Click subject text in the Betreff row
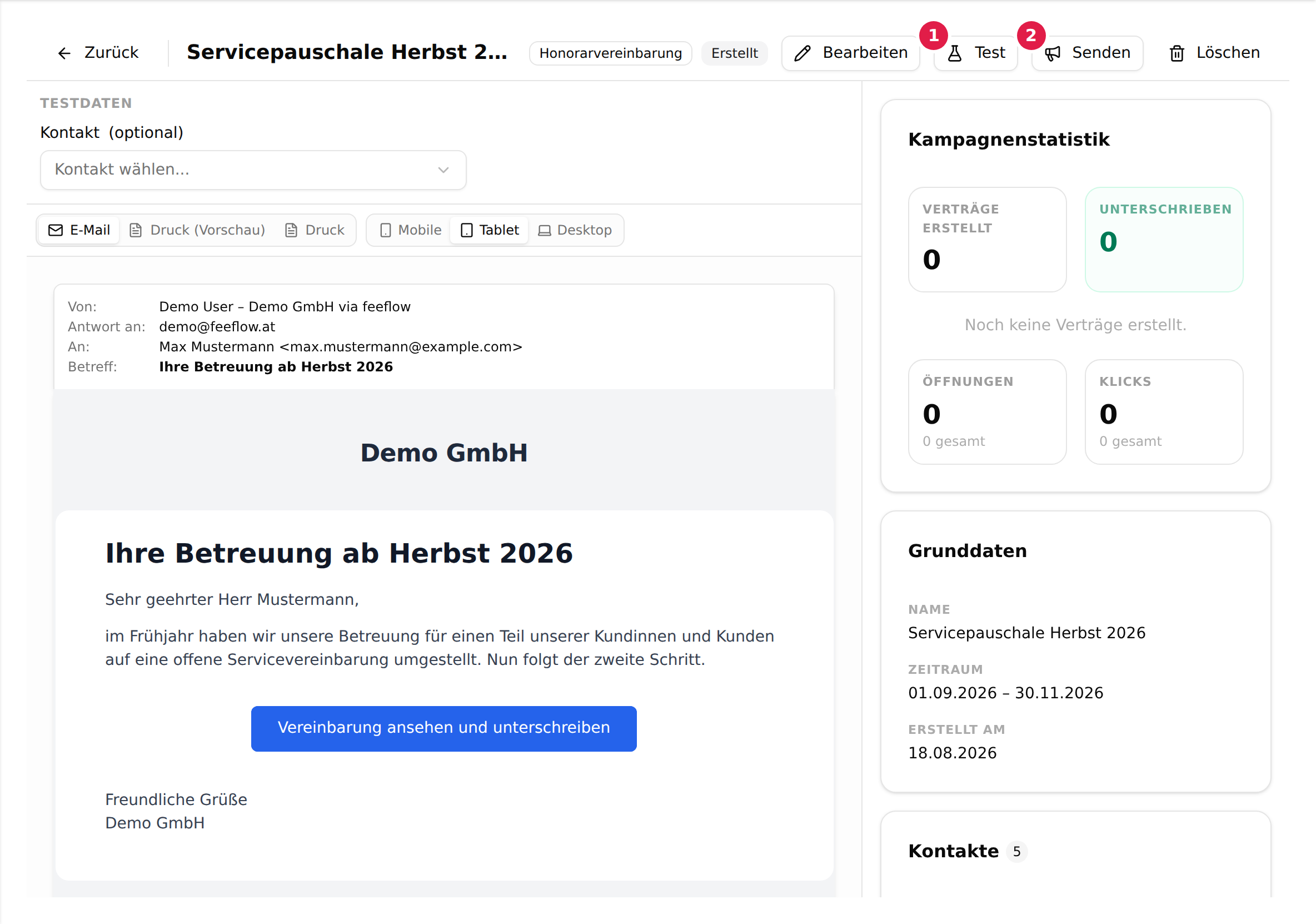This screenshot has width=1316, height=924. 276,367
